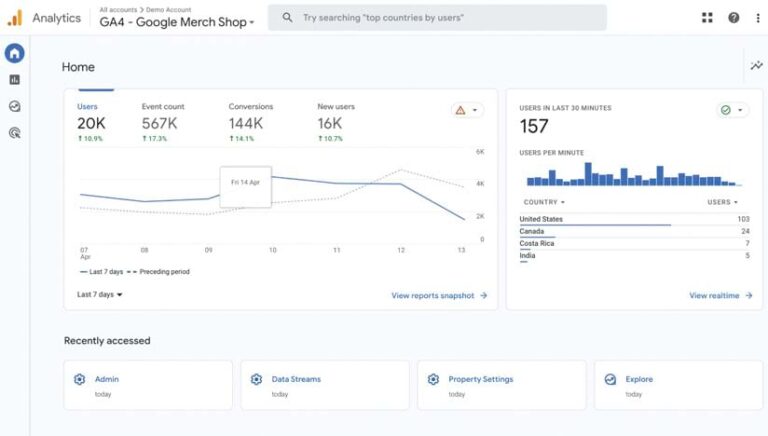Image resolution: width=768 pixels, height=436 pixels.
Task: Click the Analytics logo icon
Action: coord(14,18)
